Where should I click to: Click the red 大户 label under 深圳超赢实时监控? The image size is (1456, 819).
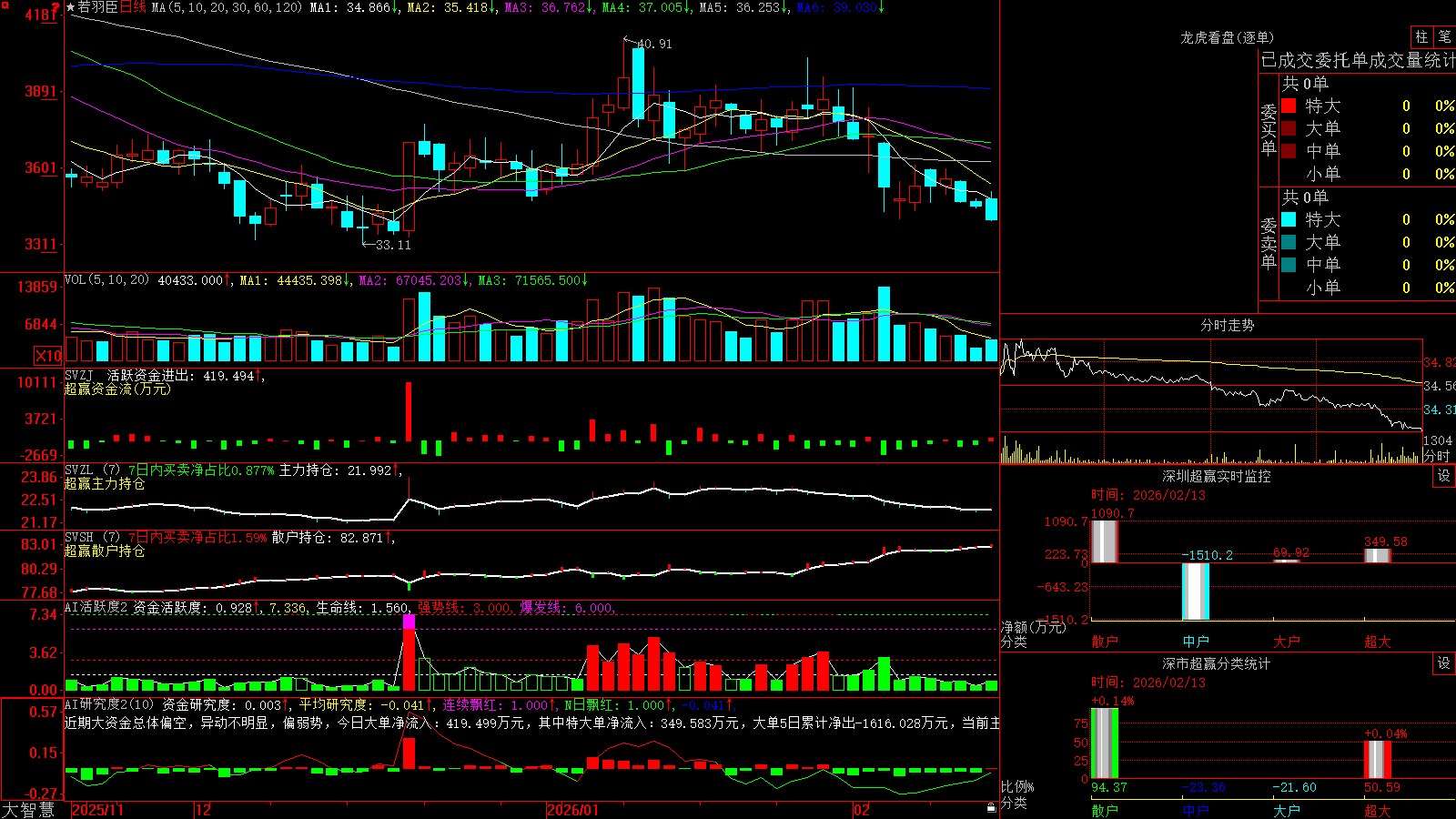click(1287, 642)
